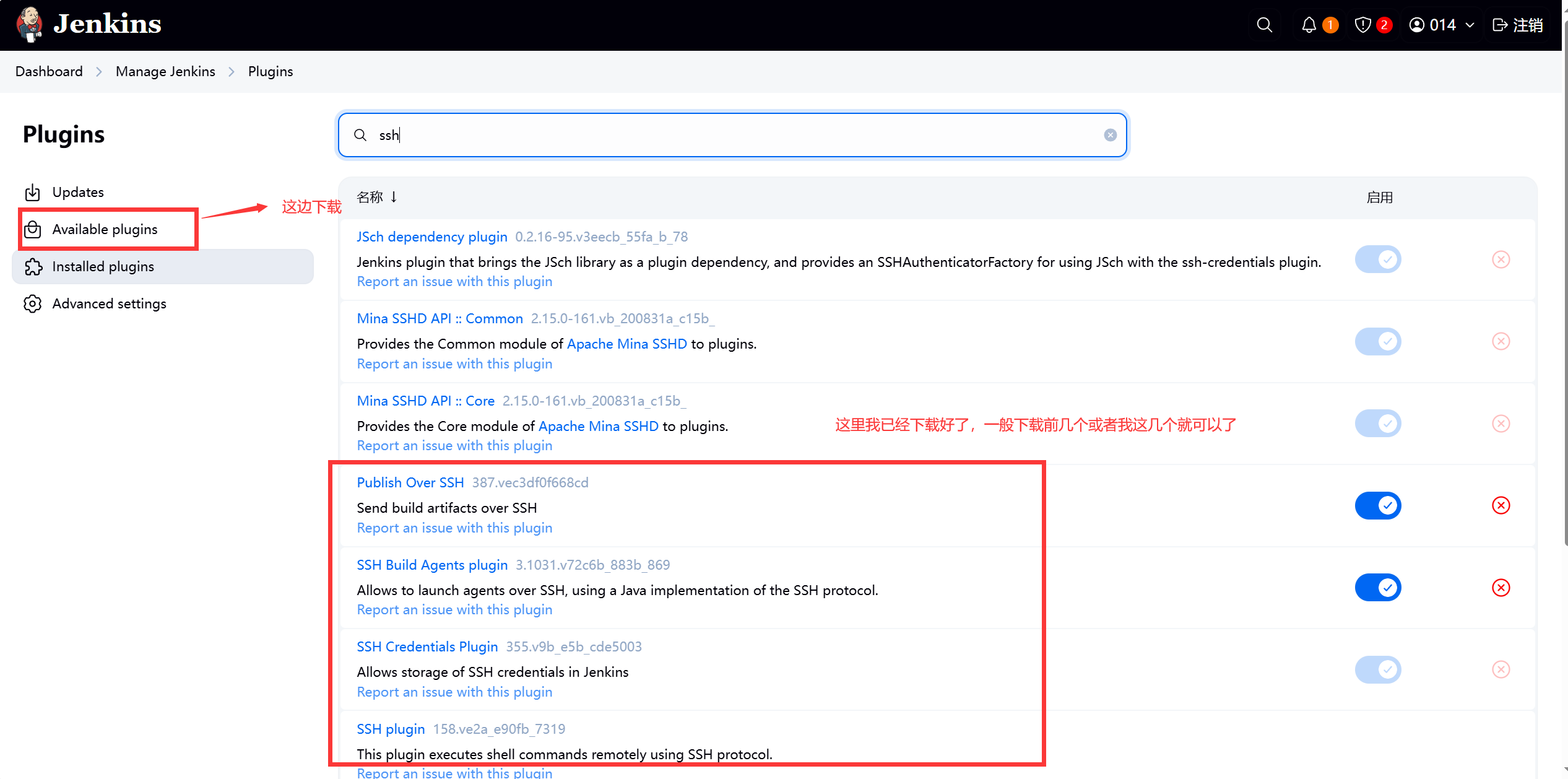Viewport: 1568px width, 779px height.
Task: Clear the ssh search field
Action: [1111, 135]
